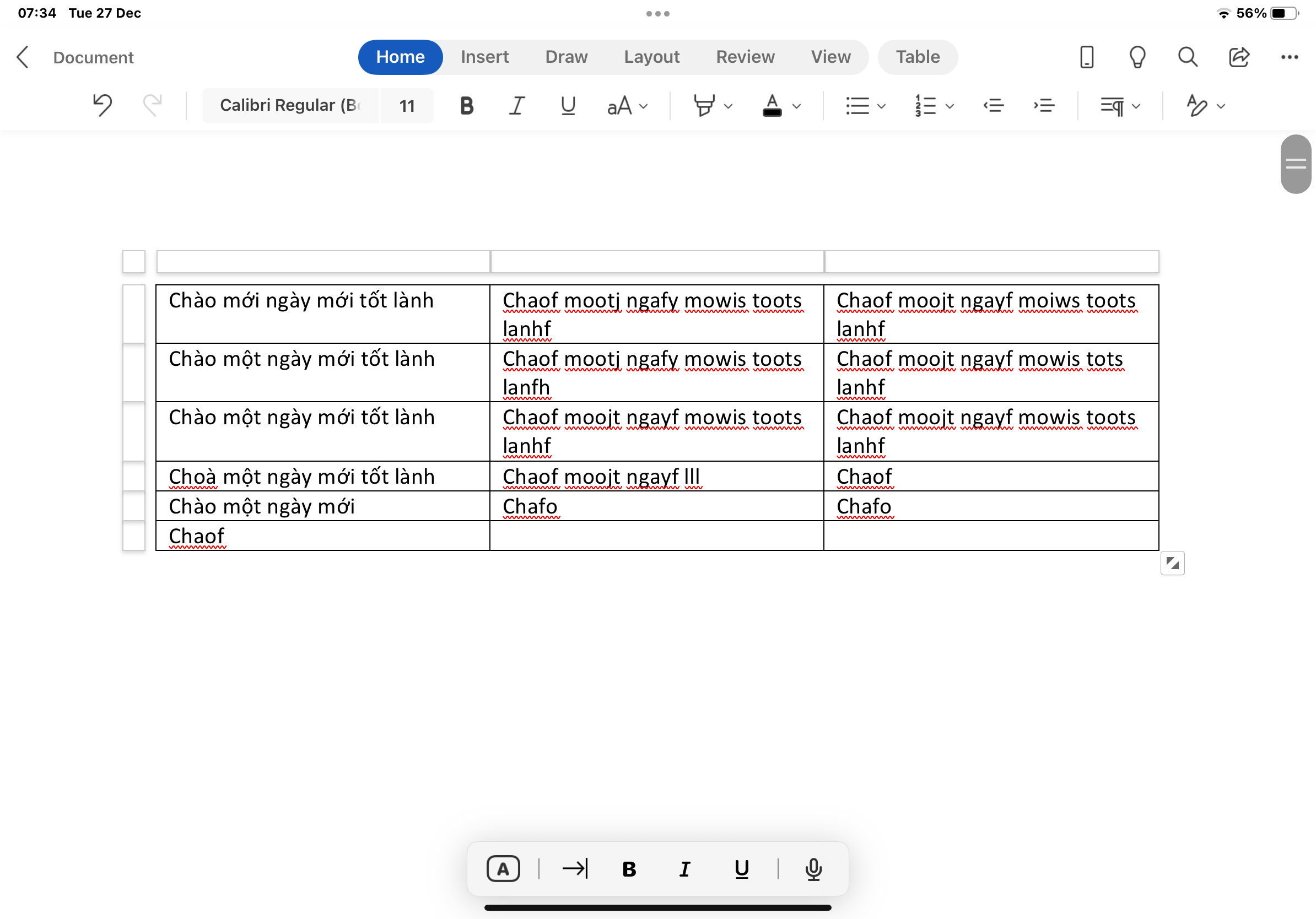Expand the bullet list dropdown
This screenshot has height=919, width=1316.
click(881, 106)
